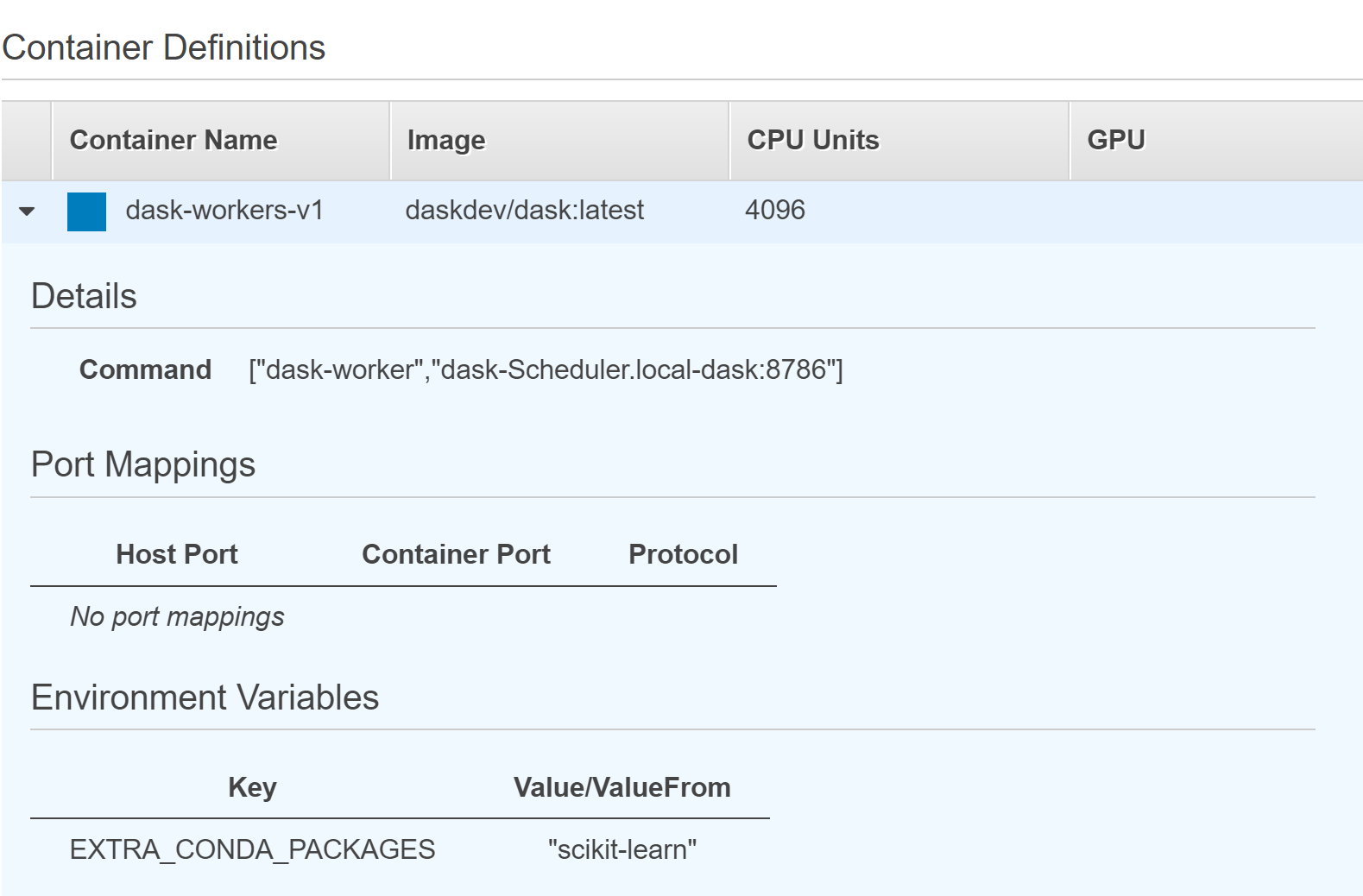The image size is (1363, 896).
Task: Click the dask-worker command value text
Action: pyautogui.click(x=546, y=369)
